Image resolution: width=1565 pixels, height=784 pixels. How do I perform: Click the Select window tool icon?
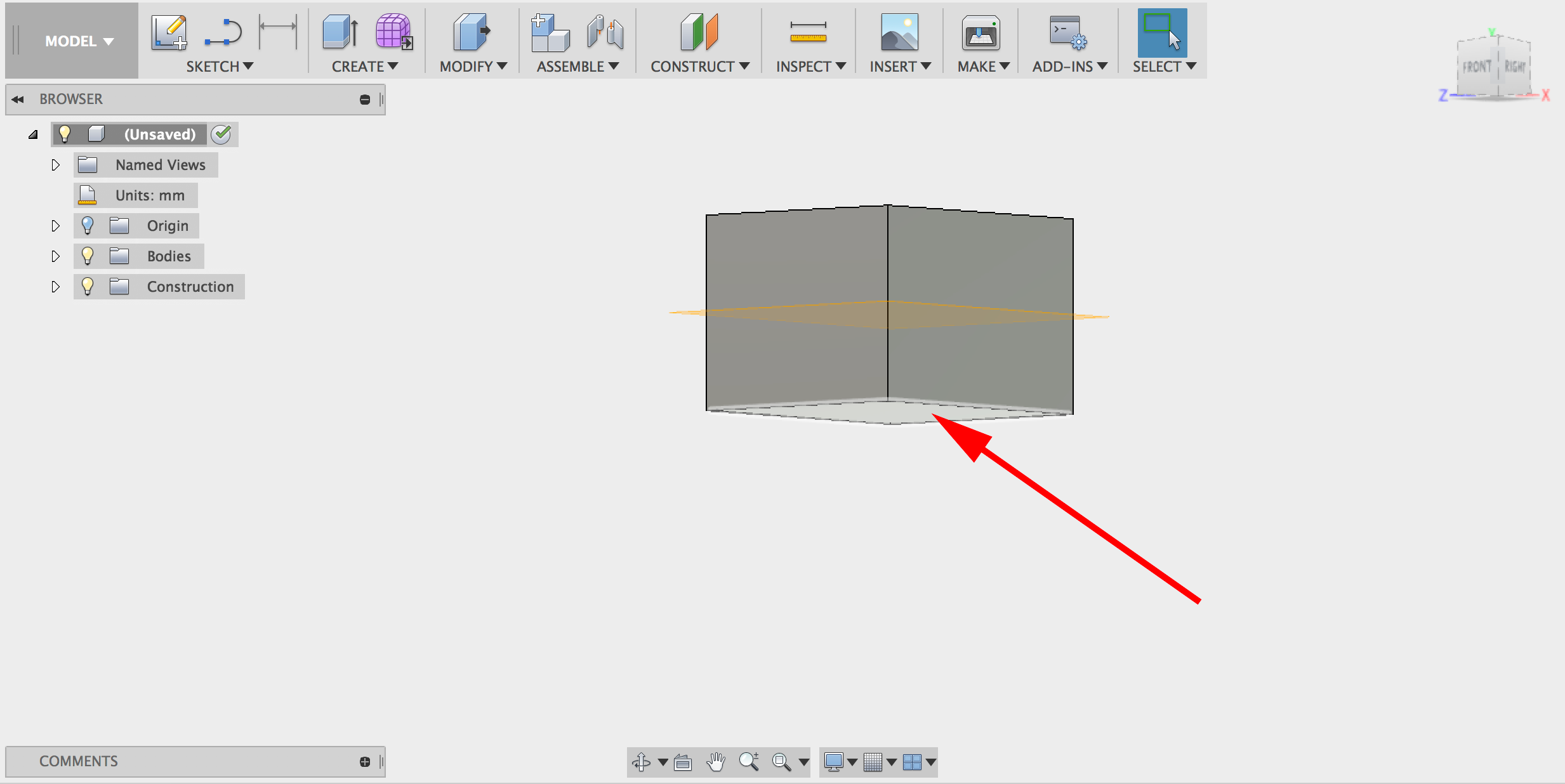[1162, 32]
